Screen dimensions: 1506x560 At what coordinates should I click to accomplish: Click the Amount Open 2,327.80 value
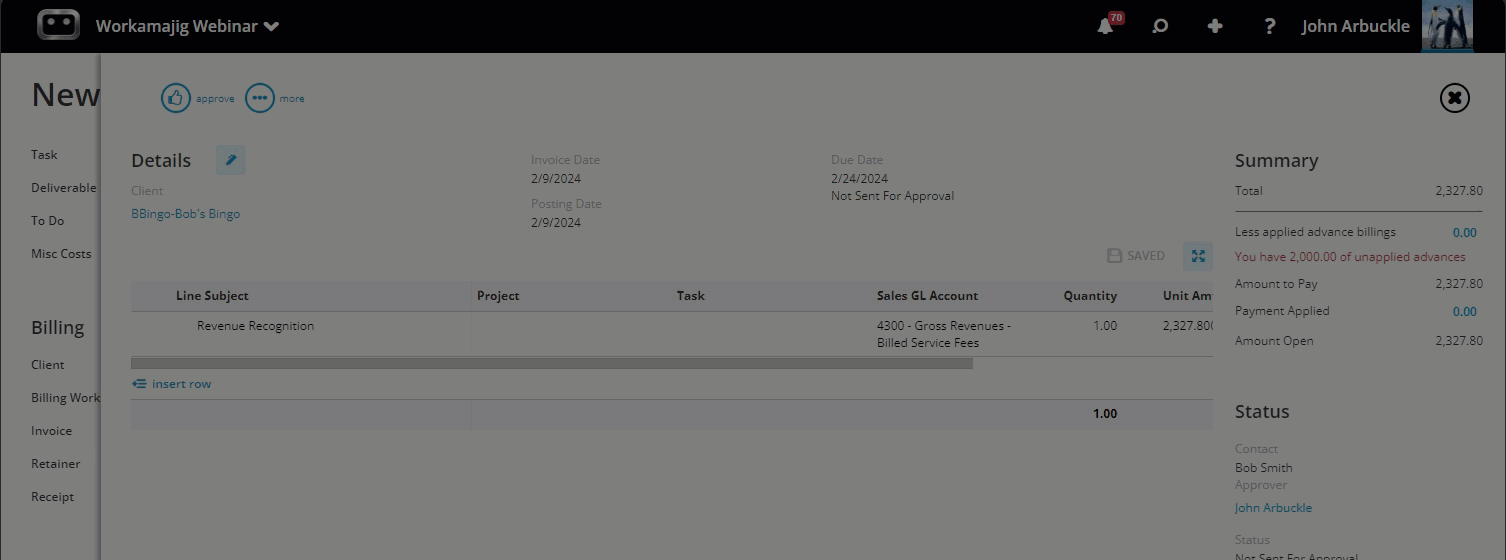pos(1459,341)
